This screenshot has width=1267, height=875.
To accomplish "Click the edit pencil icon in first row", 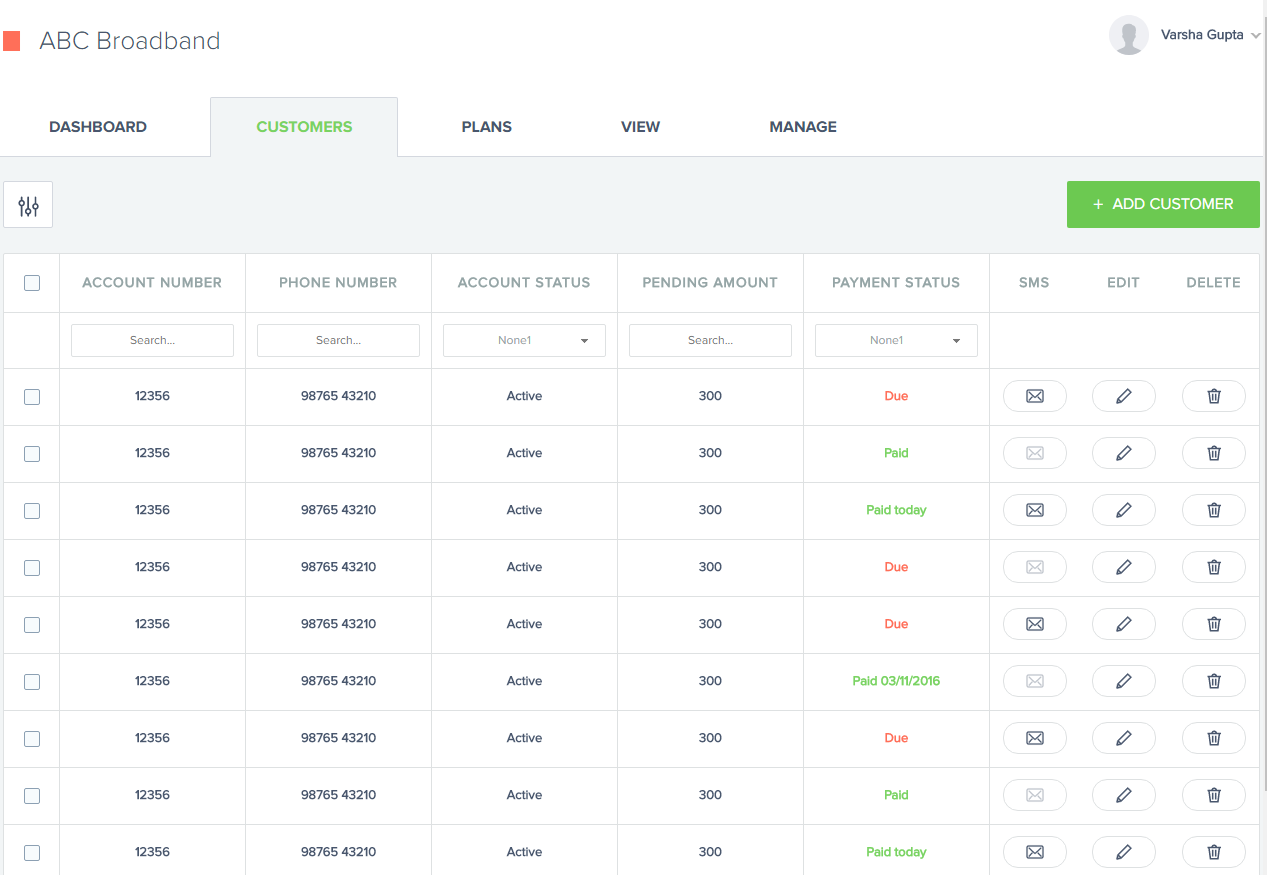I will coord(1123,396).
